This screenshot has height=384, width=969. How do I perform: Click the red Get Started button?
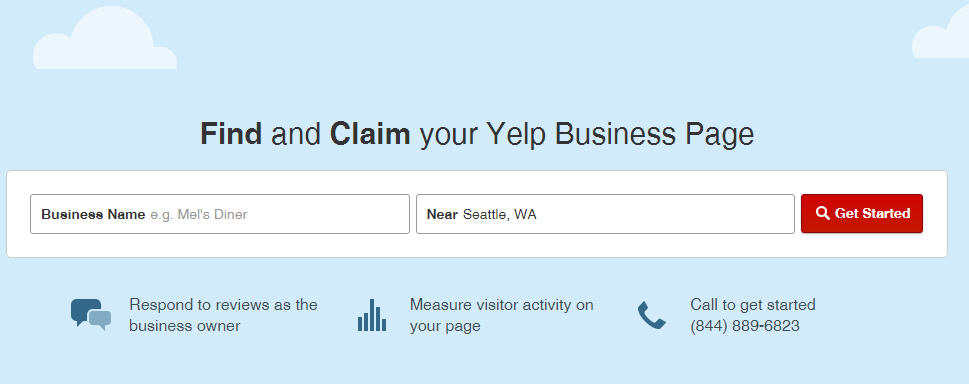[861, 213]
